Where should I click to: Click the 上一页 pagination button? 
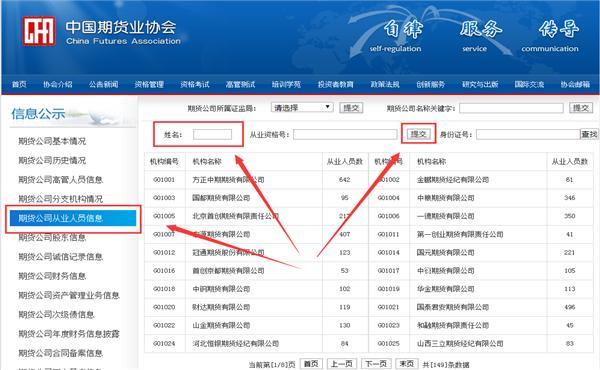point(342,363)
